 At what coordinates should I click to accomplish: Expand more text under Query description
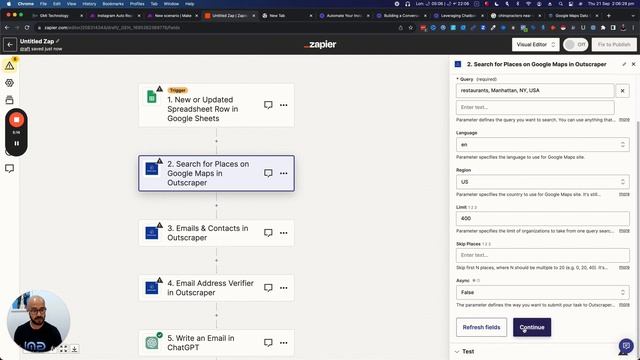tap(624, 120)
